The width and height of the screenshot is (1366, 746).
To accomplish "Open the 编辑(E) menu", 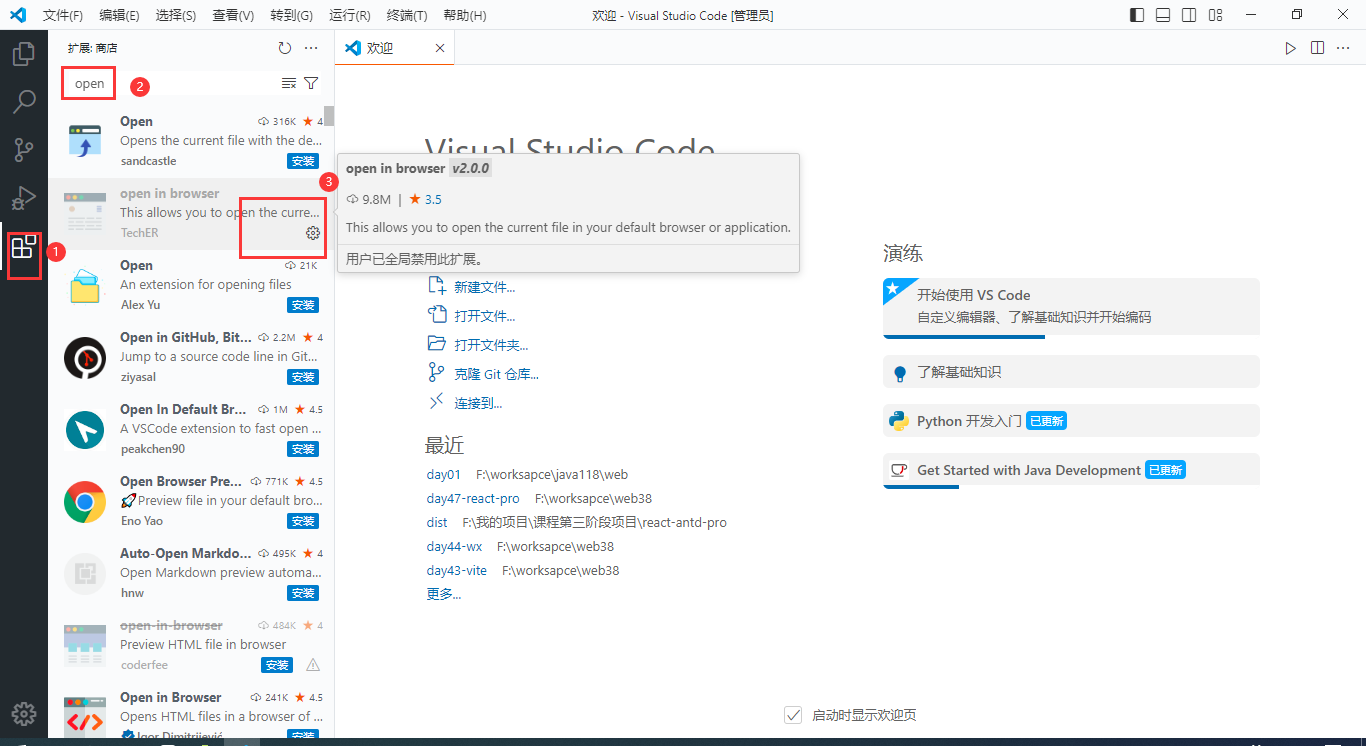I will pyautogui.click(x=120, y=15).
